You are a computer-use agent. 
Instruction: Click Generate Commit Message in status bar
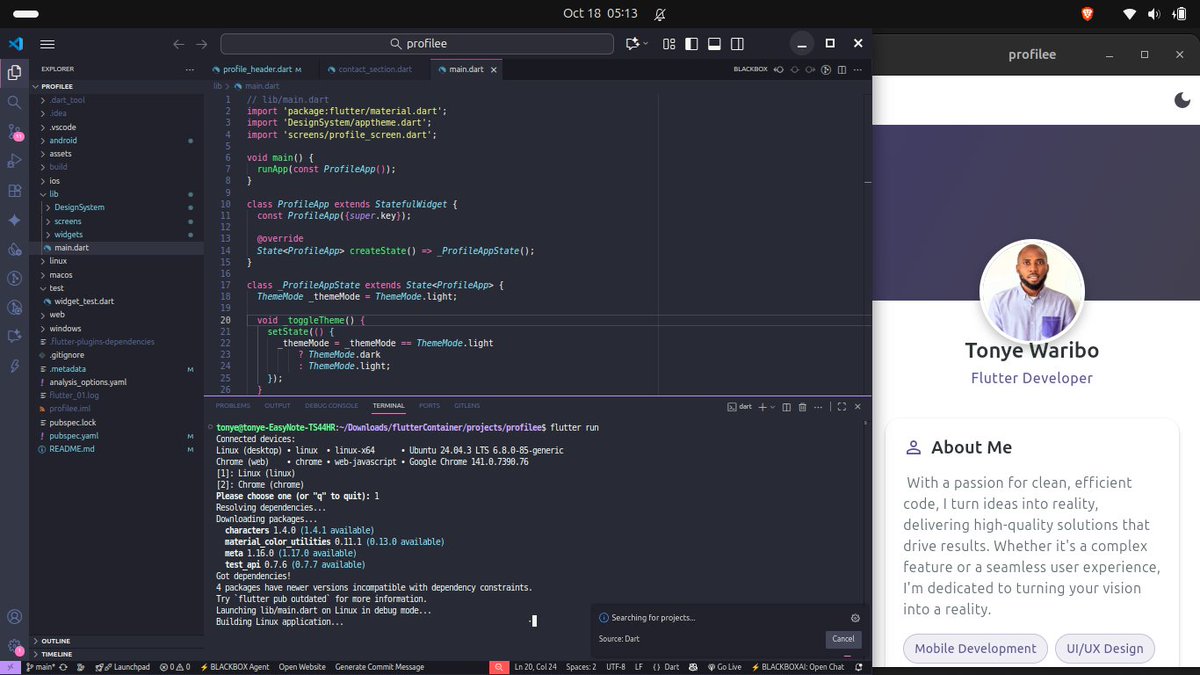pos(379,667)
